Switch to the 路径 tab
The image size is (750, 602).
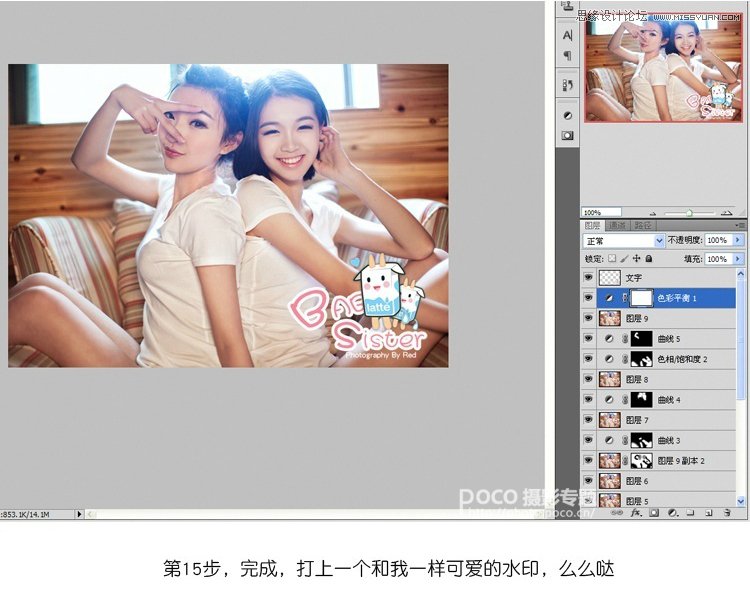[x=642, y=225]
